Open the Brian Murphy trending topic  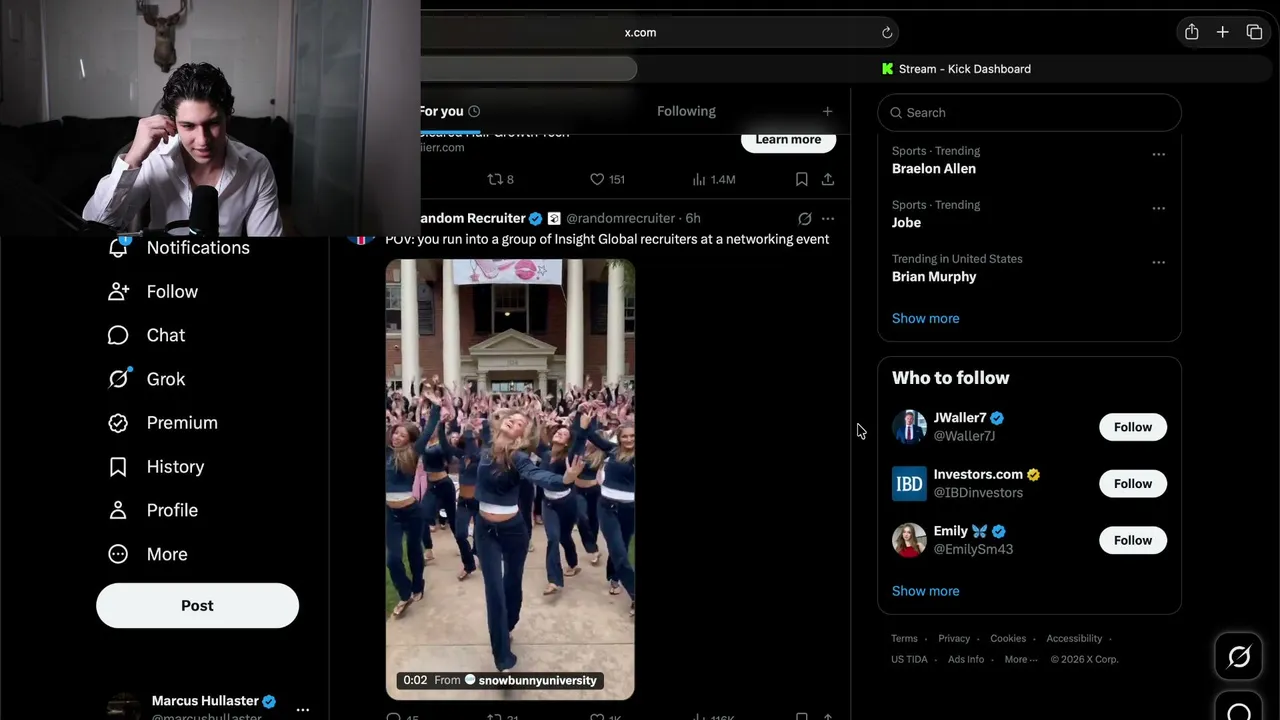tap(934, 277)
